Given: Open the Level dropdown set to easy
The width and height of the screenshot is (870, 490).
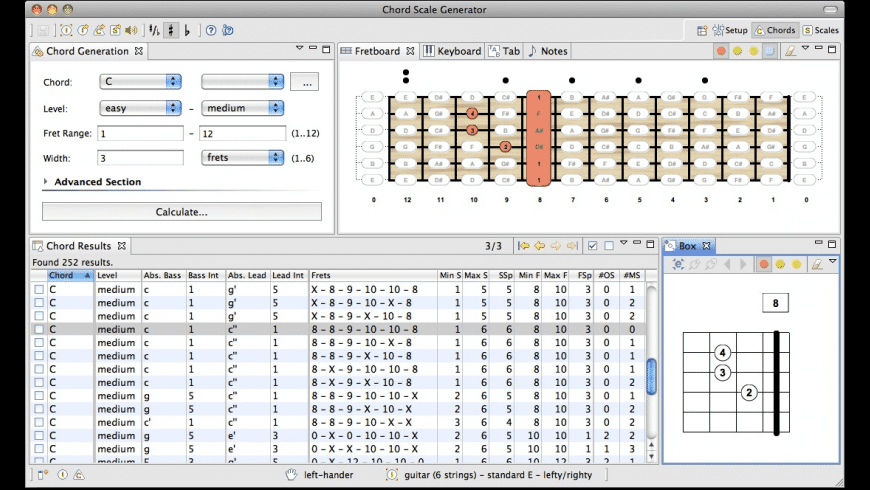Looking at the screenshot, I should (x=140, y=108).
